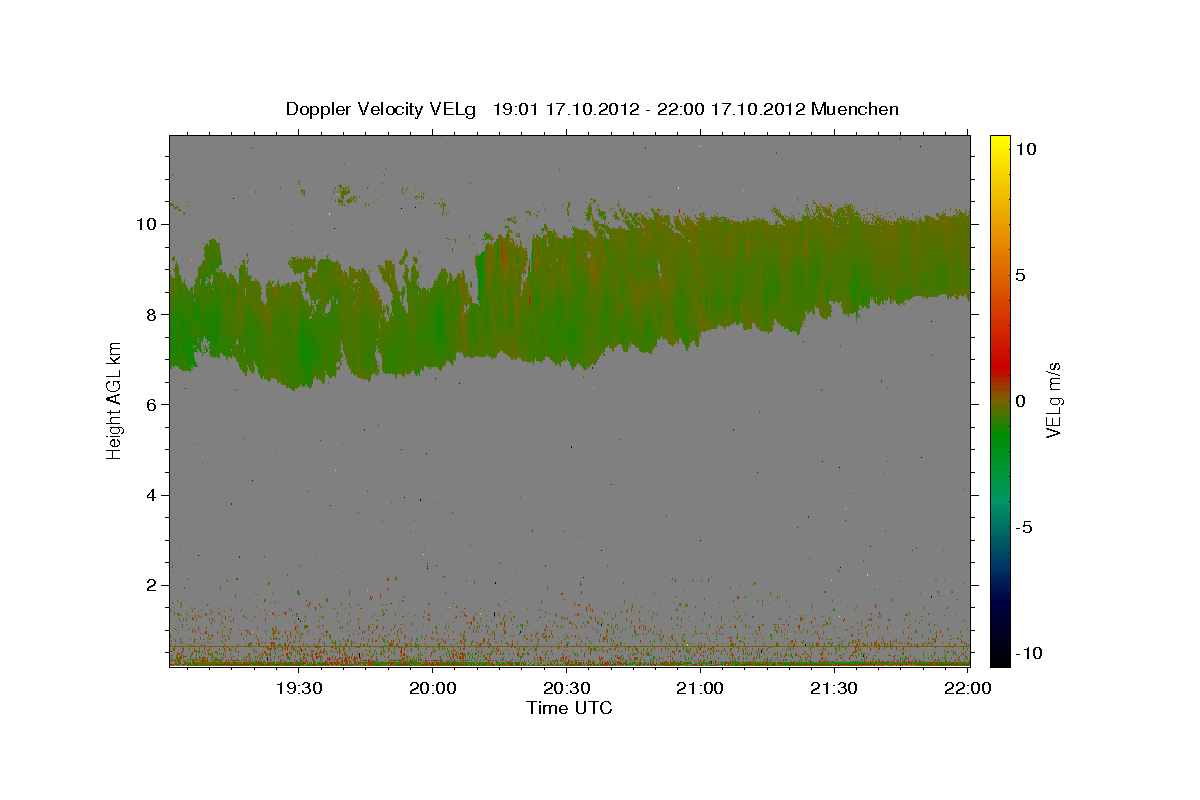
Task: Click colorbar tick value 10
Action: pyautogui.click(x=1026, y=148)
